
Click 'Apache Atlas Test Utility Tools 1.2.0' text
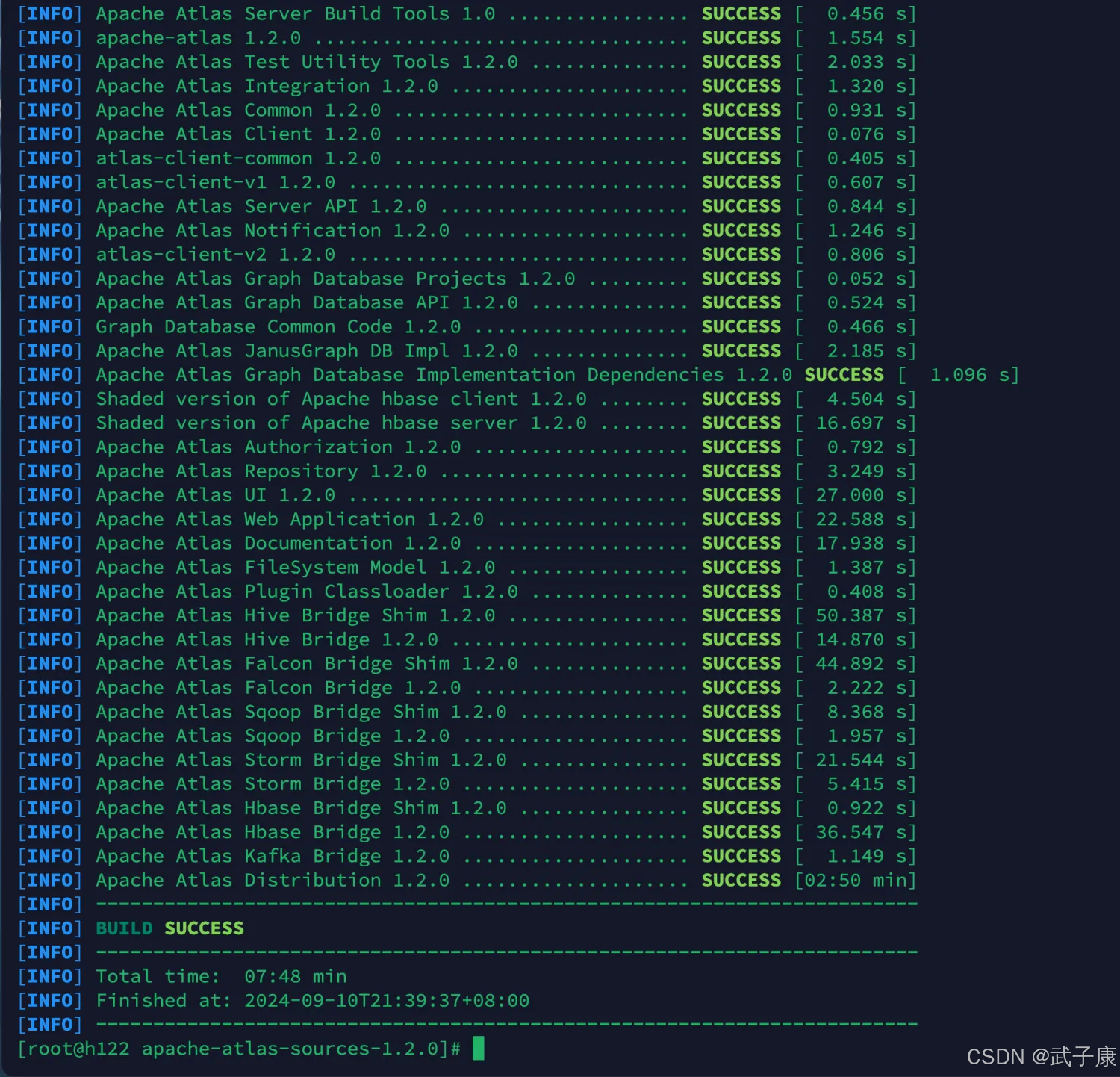(307, 62)
